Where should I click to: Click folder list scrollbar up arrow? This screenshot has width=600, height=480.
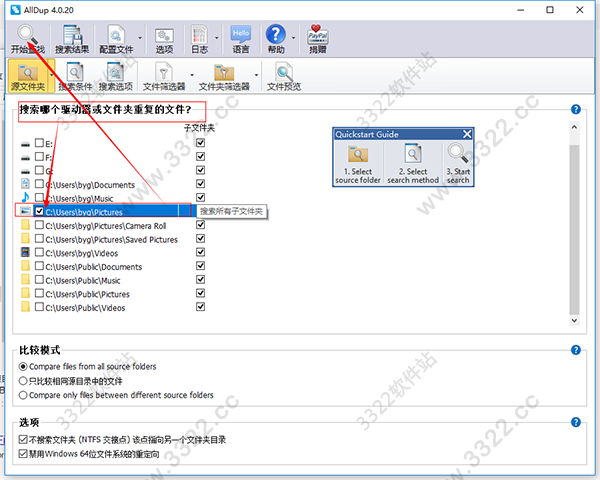(x=574, y=127)
